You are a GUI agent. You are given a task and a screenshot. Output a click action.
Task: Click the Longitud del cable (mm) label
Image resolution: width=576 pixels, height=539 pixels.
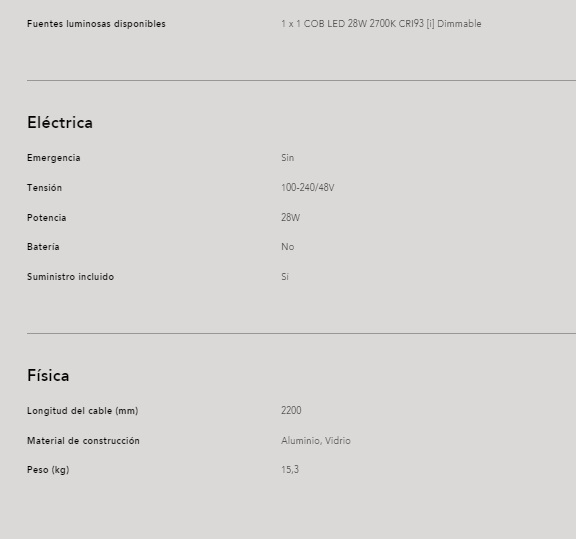point(83,411)
